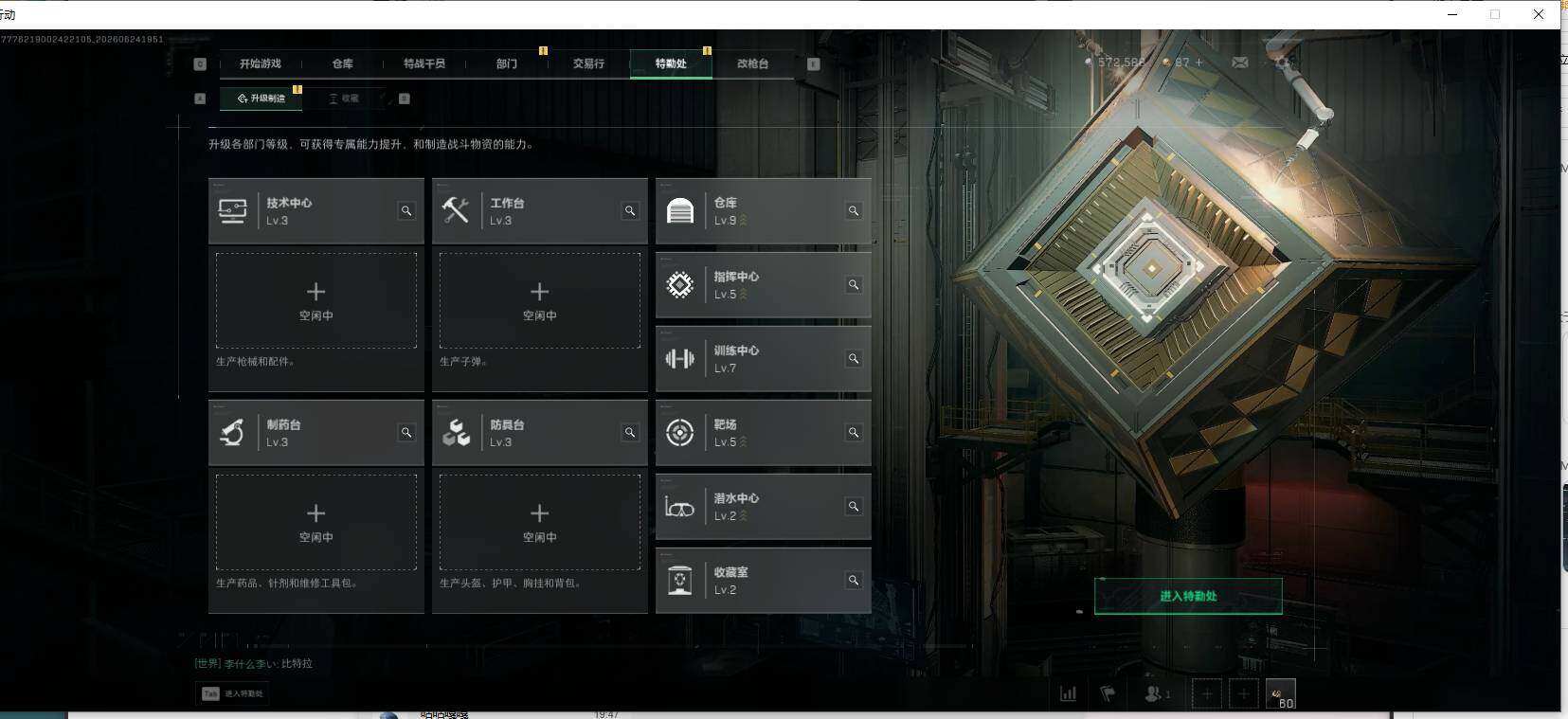Open the 开始游戏 tab
The image size is (1568, 719).
261,63
